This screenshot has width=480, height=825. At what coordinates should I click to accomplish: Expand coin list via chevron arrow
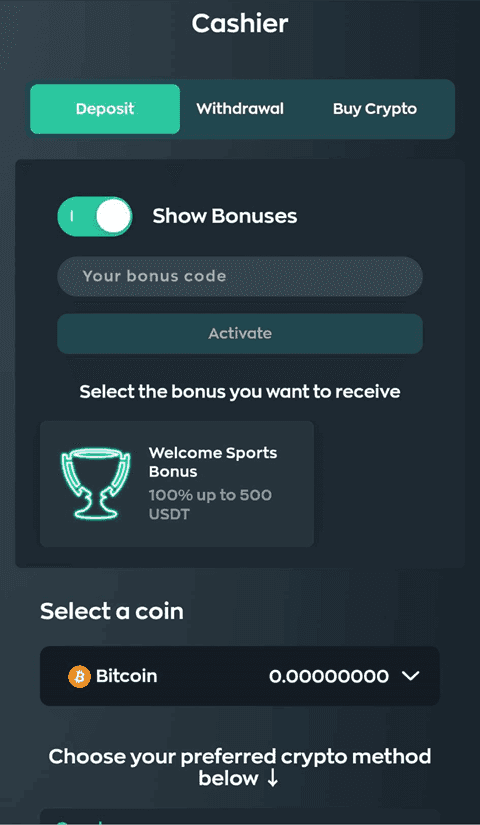[x=411, y=676]
